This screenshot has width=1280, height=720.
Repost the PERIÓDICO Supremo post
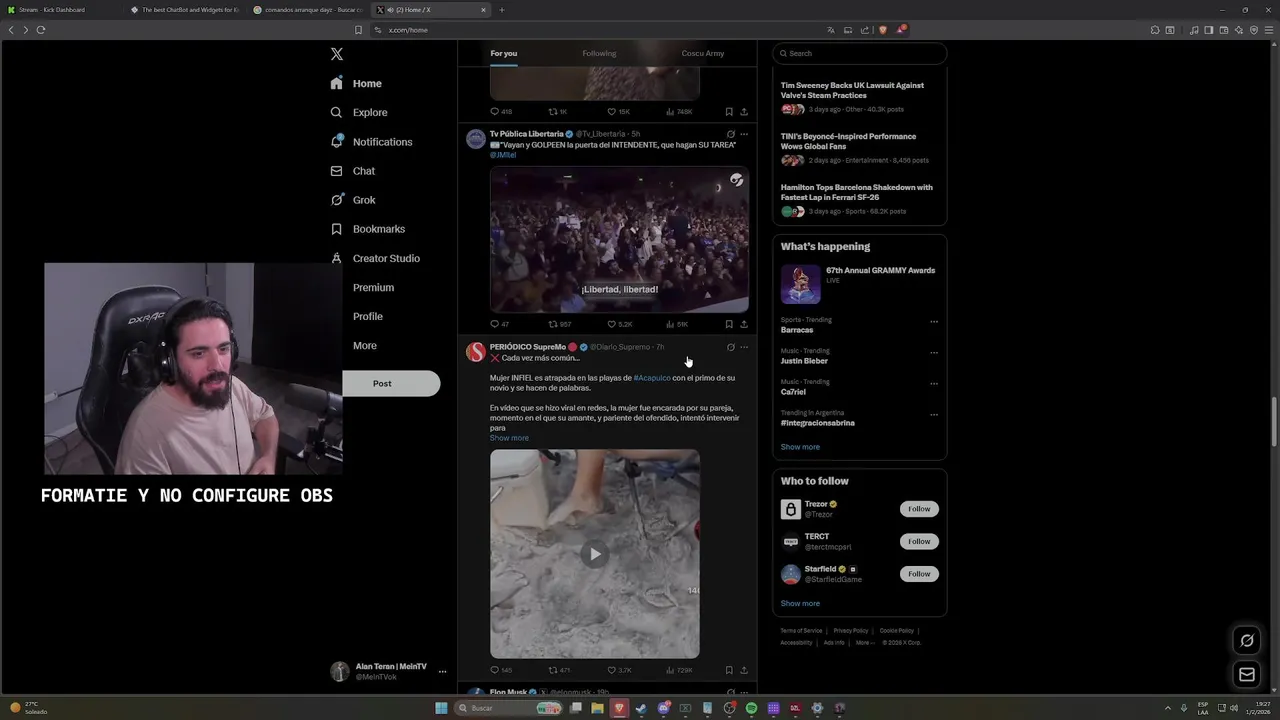pyautogui.click(x=559, y=670)
